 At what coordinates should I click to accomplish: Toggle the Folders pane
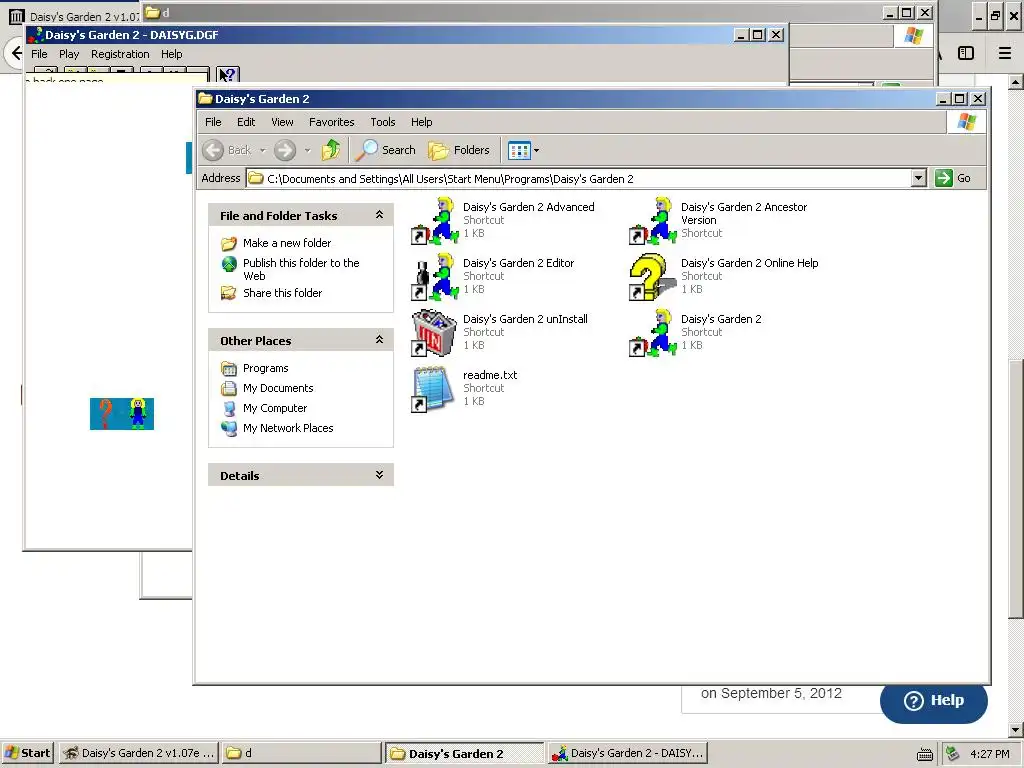[x=458, y=150]
